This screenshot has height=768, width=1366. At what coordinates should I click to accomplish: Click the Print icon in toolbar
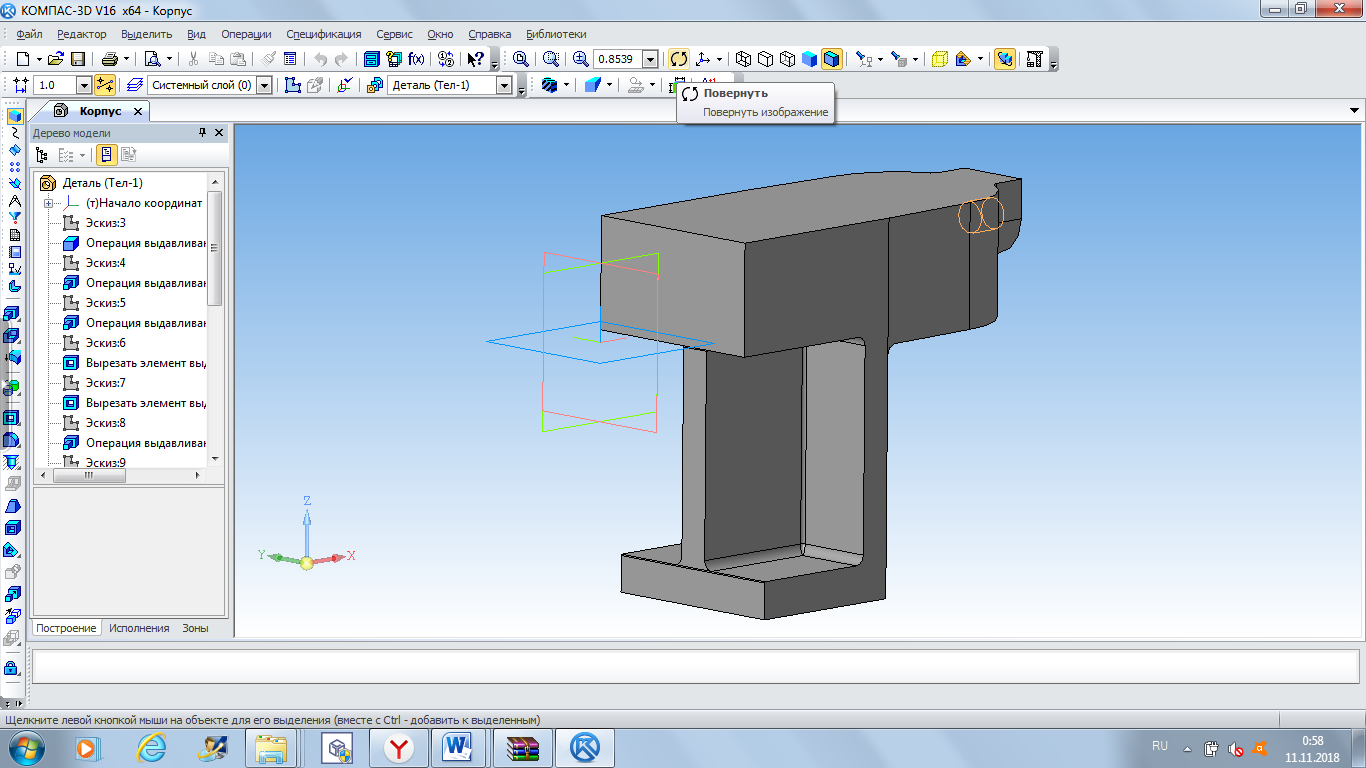(109, 59)
